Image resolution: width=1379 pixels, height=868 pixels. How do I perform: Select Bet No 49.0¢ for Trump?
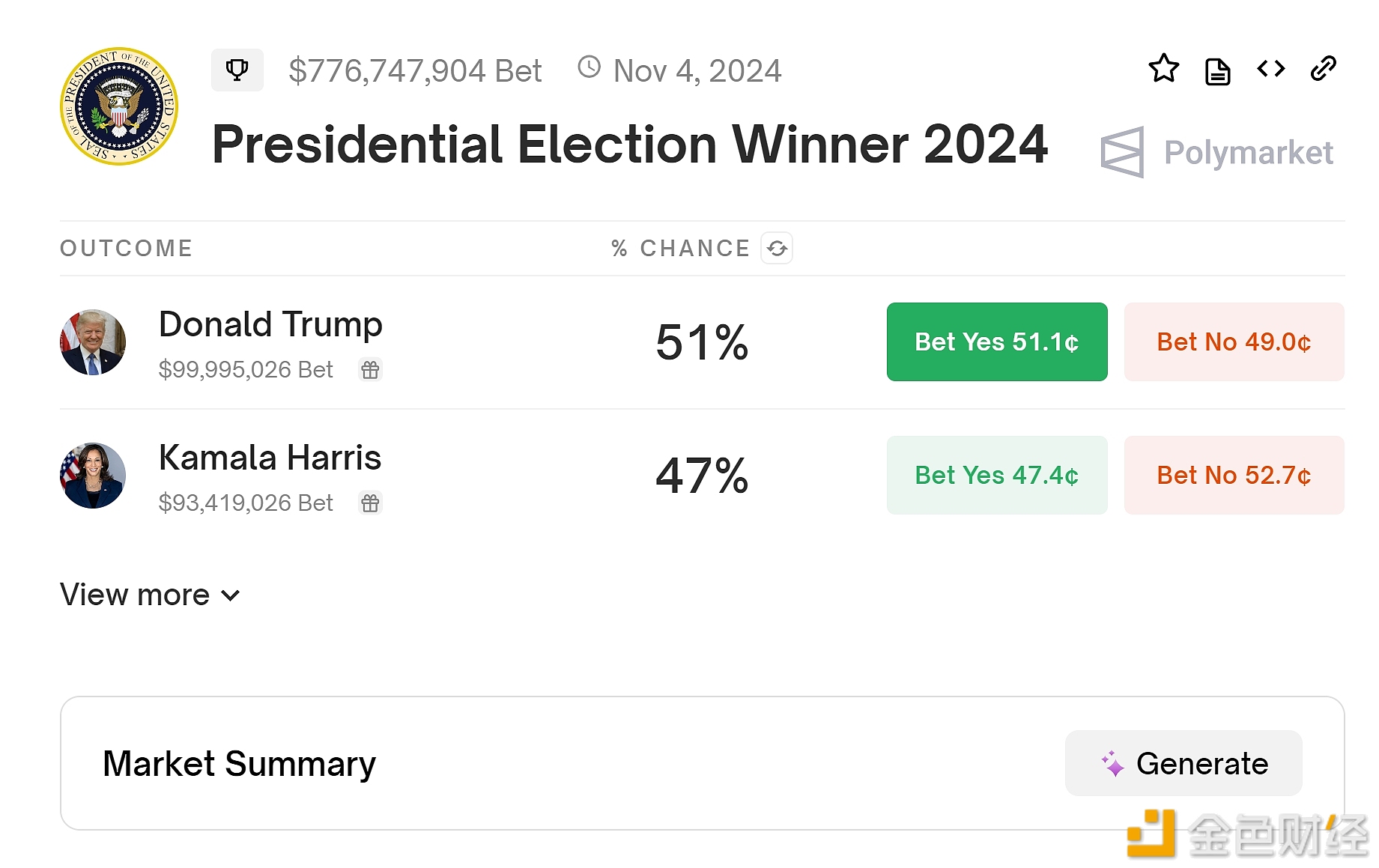pyautogui.click(x=1234, y=342)
